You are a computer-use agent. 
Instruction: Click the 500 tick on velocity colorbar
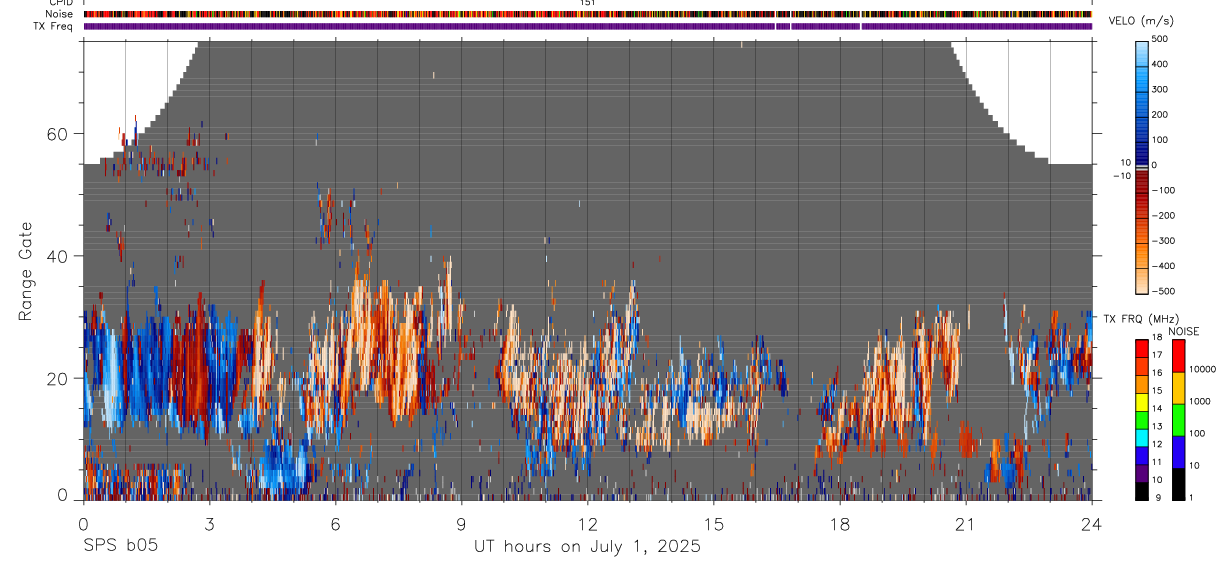1159,39
